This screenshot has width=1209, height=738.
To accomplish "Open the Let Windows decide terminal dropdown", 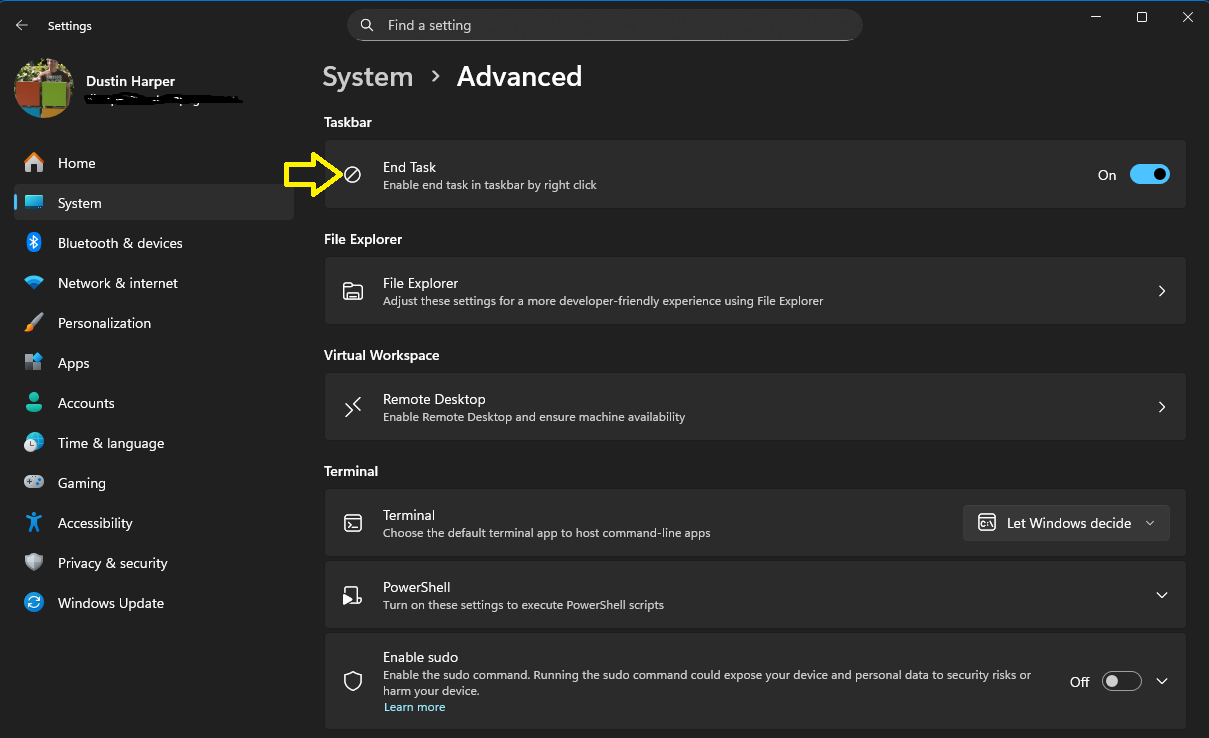I will pyautogui.click(x=1066, y=523).
